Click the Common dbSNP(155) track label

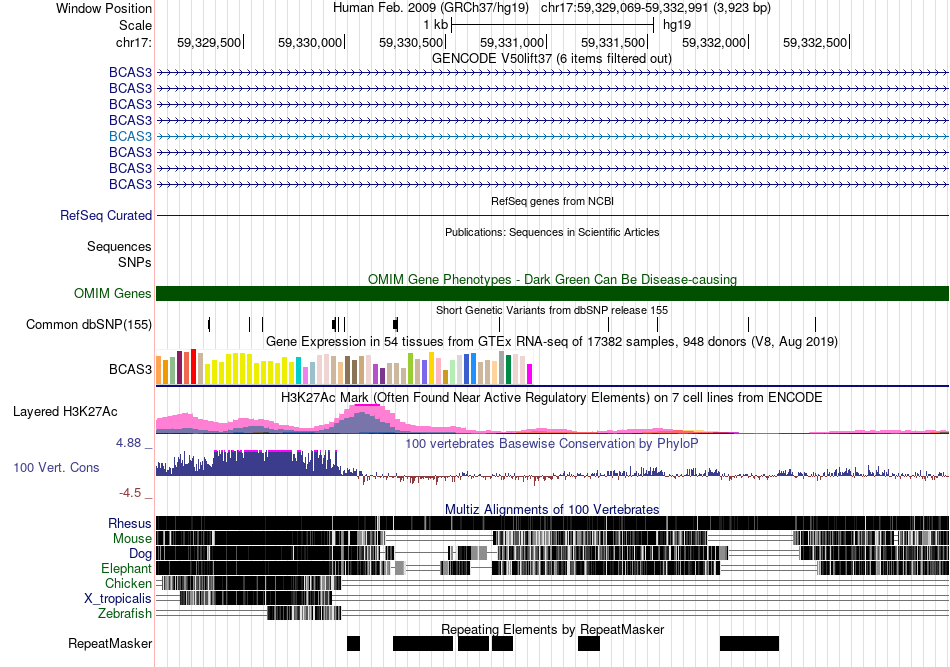tap(89, 325)
